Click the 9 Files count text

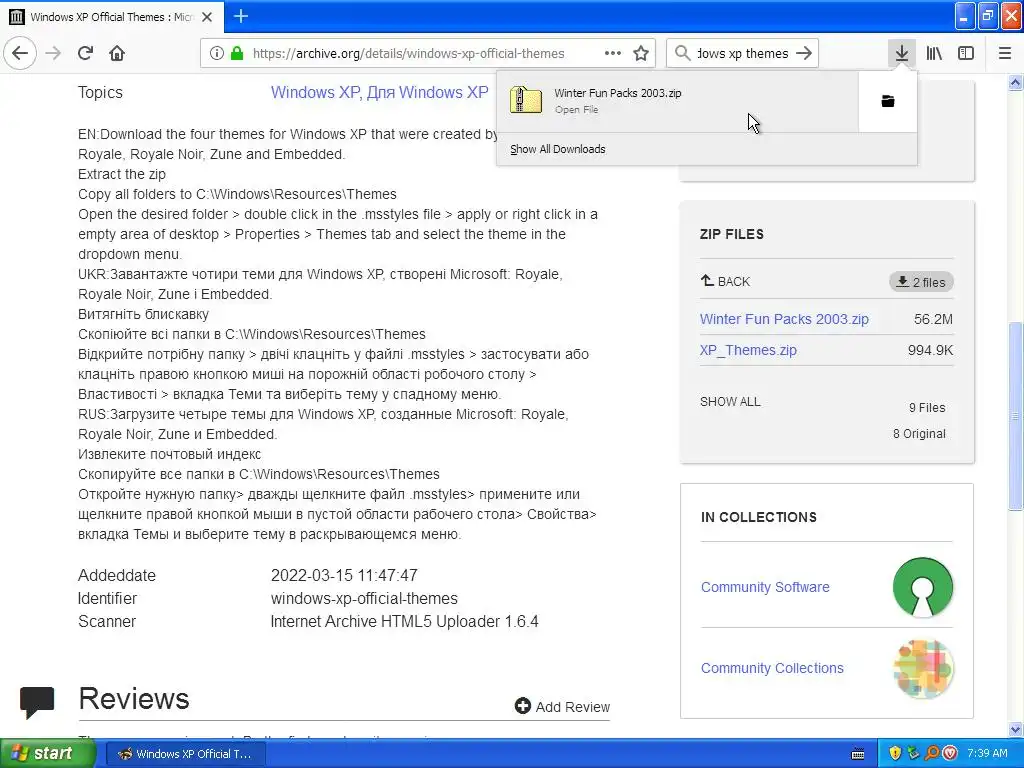point(927,408)
